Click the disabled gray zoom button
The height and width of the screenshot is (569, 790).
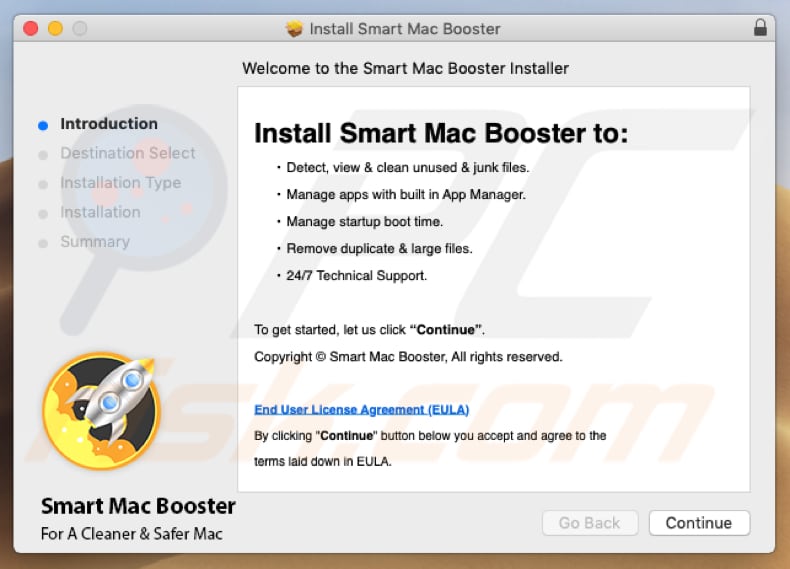[x=80, y=28]
